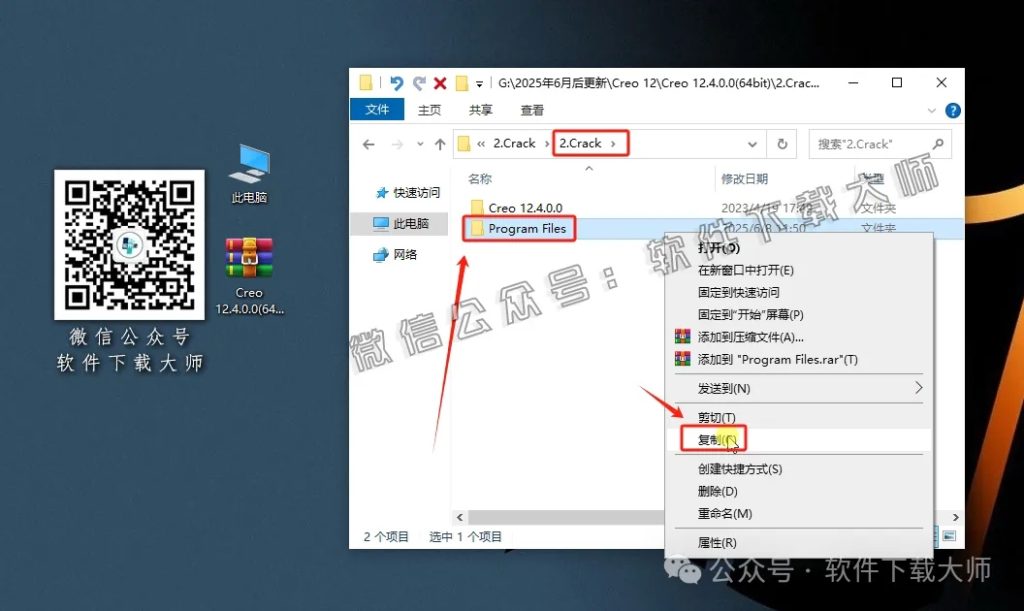Viewport: 1024px width, 611px height.
Task: Select 此电脑 in navigation pane
Action: coord(400,223)
